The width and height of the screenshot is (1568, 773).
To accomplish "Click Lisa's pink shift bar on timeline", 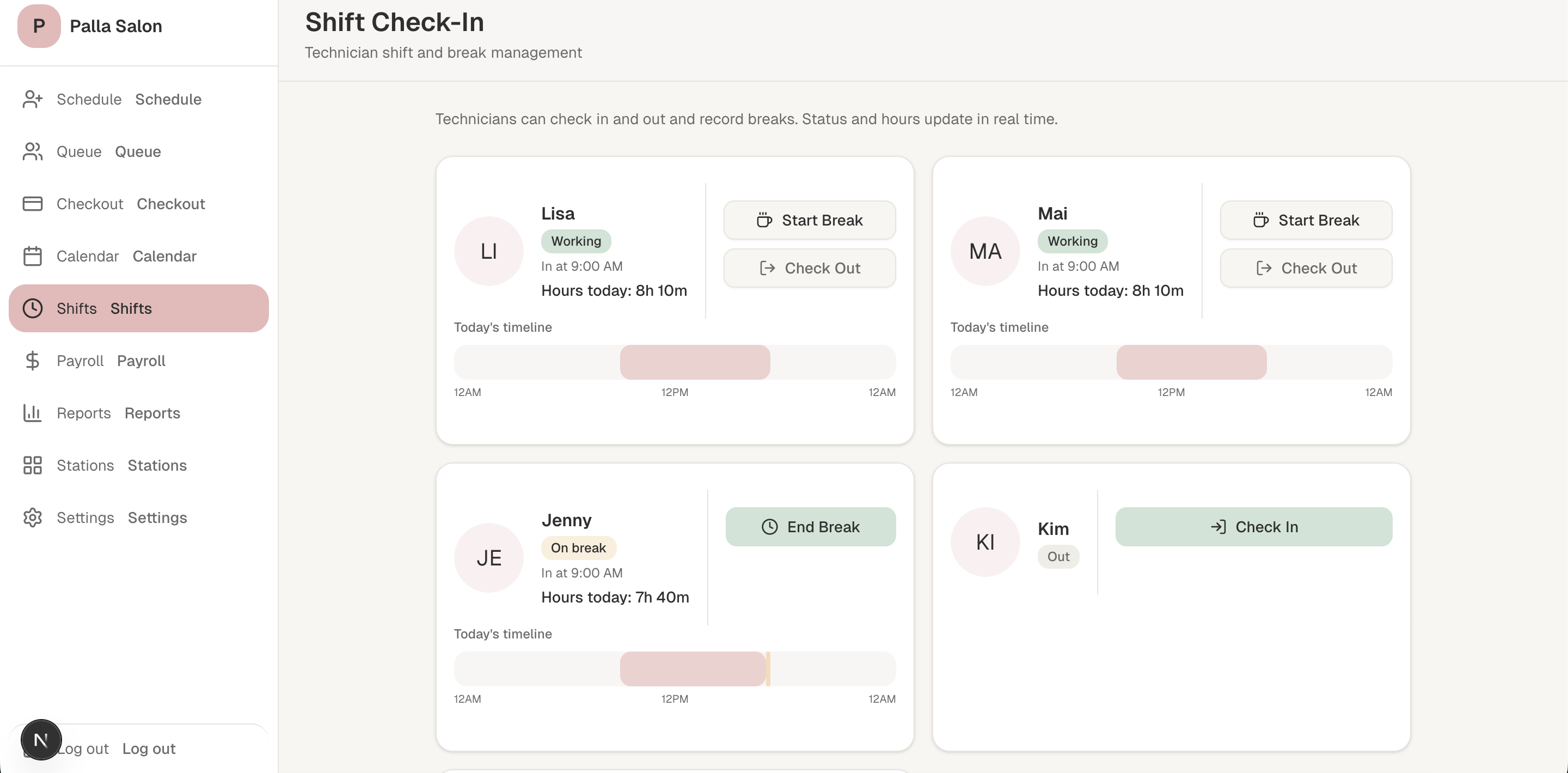I will click(695, 362).
